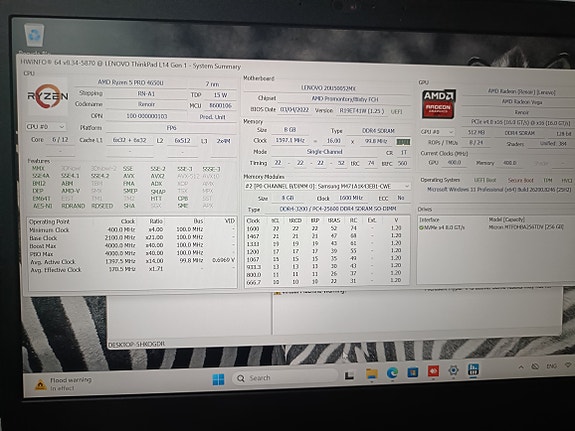Open the Microsoft Store taskbar icon
Screen dimensions: 575x431
pyautogui.click(x=413, y=372)
